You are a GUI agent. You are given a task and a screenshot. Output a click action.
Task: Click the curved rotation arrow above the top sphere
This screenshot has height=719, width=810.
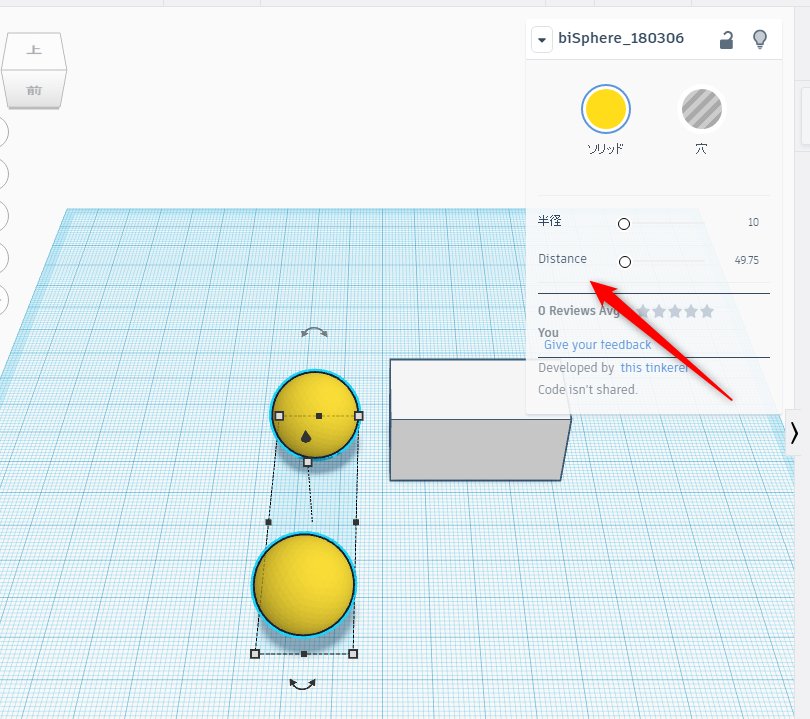[x=315, y=331]
